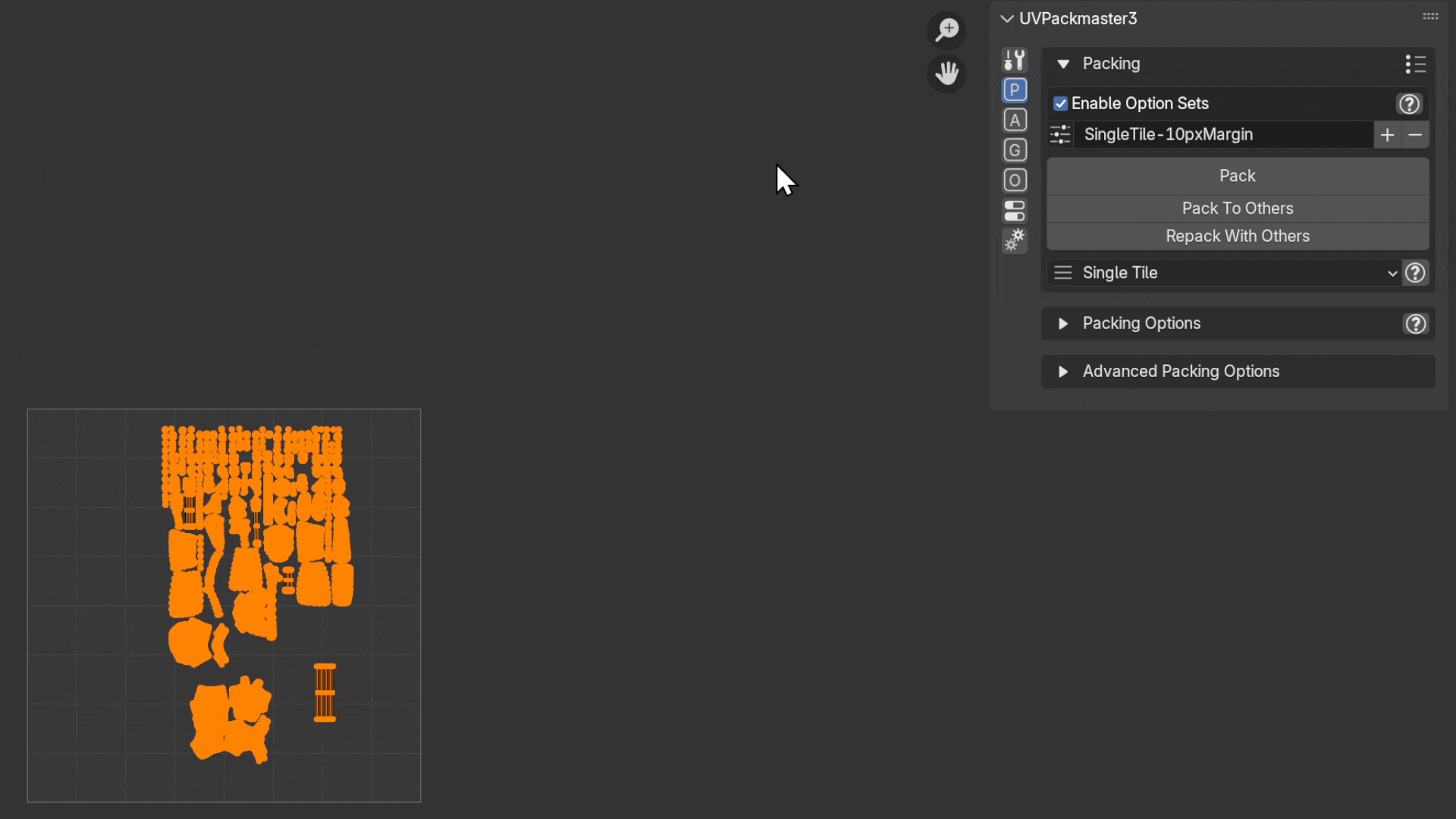Image resolution: width=1456 pixels, height=819 pixels.
Task: Add new option set with plus button
Action: [x=1388, y=134]
